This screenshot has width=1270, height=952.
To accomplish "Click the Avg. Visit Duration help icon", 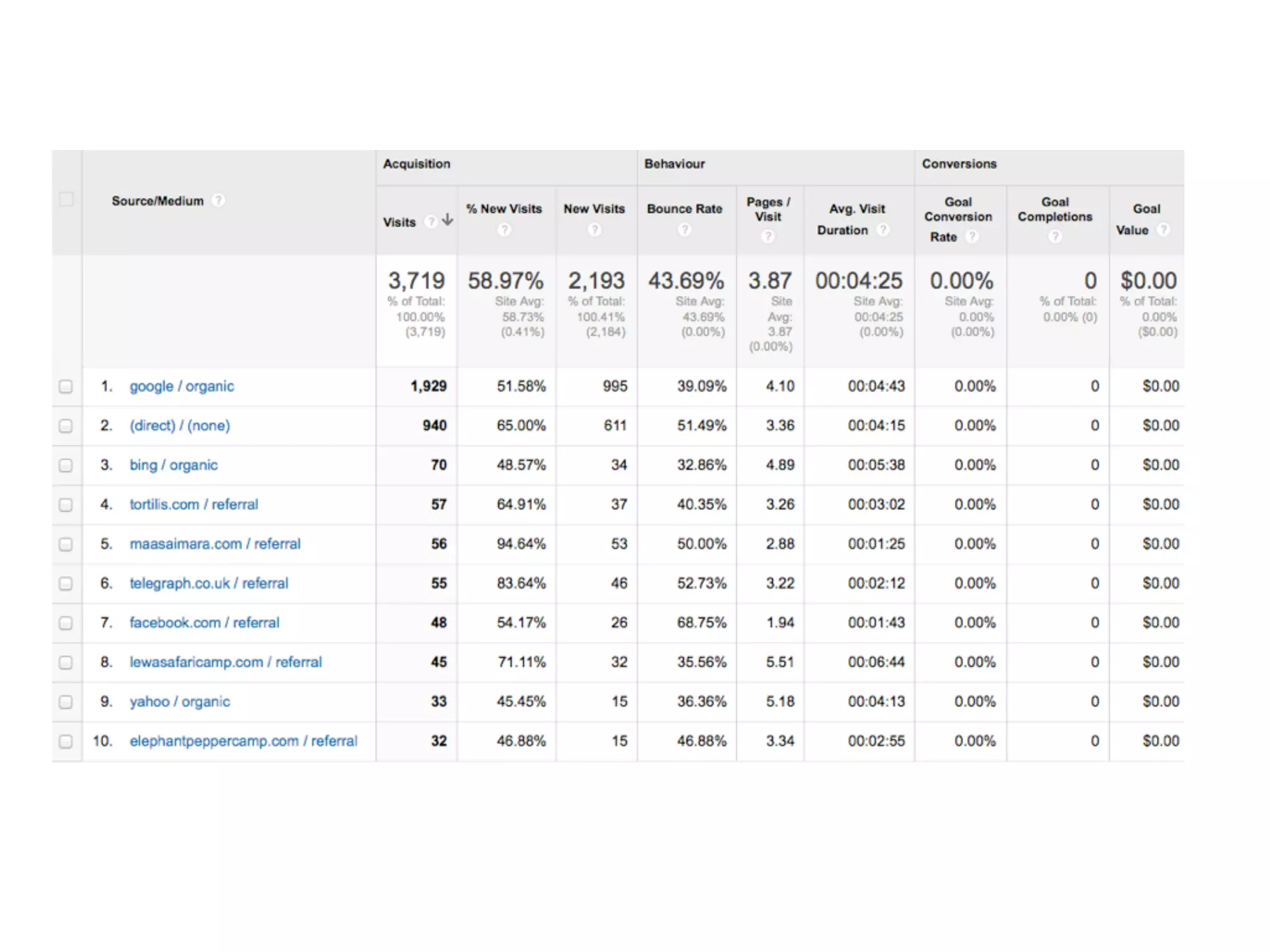I will 883,230.
